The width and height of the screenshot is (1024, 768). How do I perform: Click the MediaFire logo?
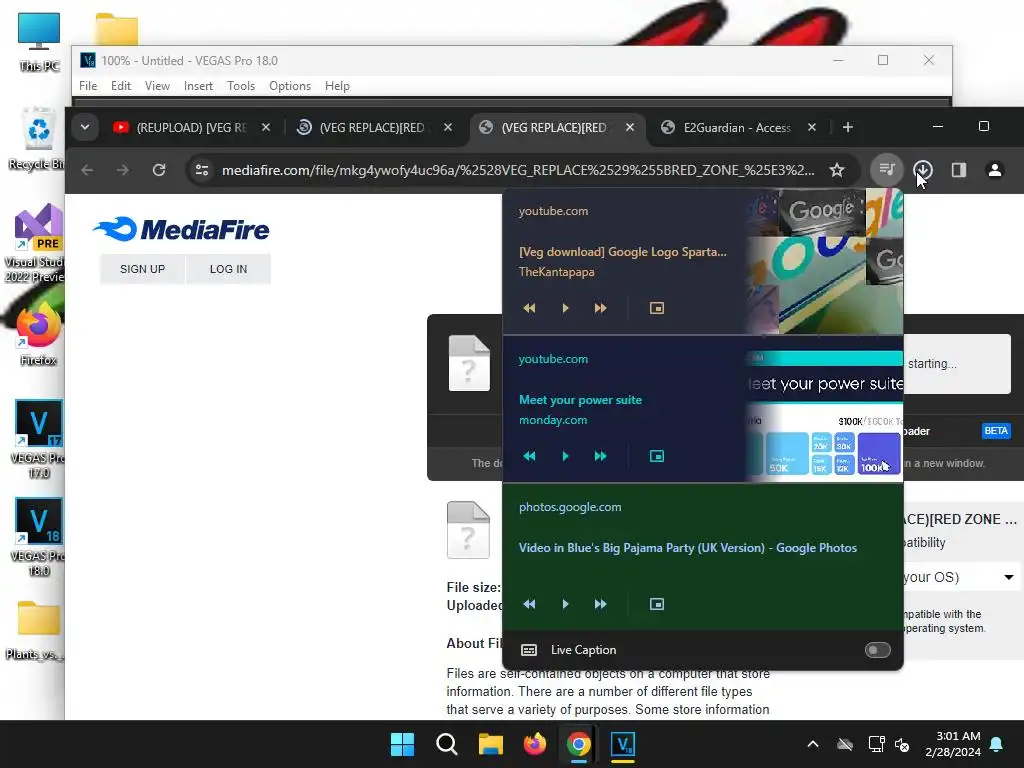(181, 229)
